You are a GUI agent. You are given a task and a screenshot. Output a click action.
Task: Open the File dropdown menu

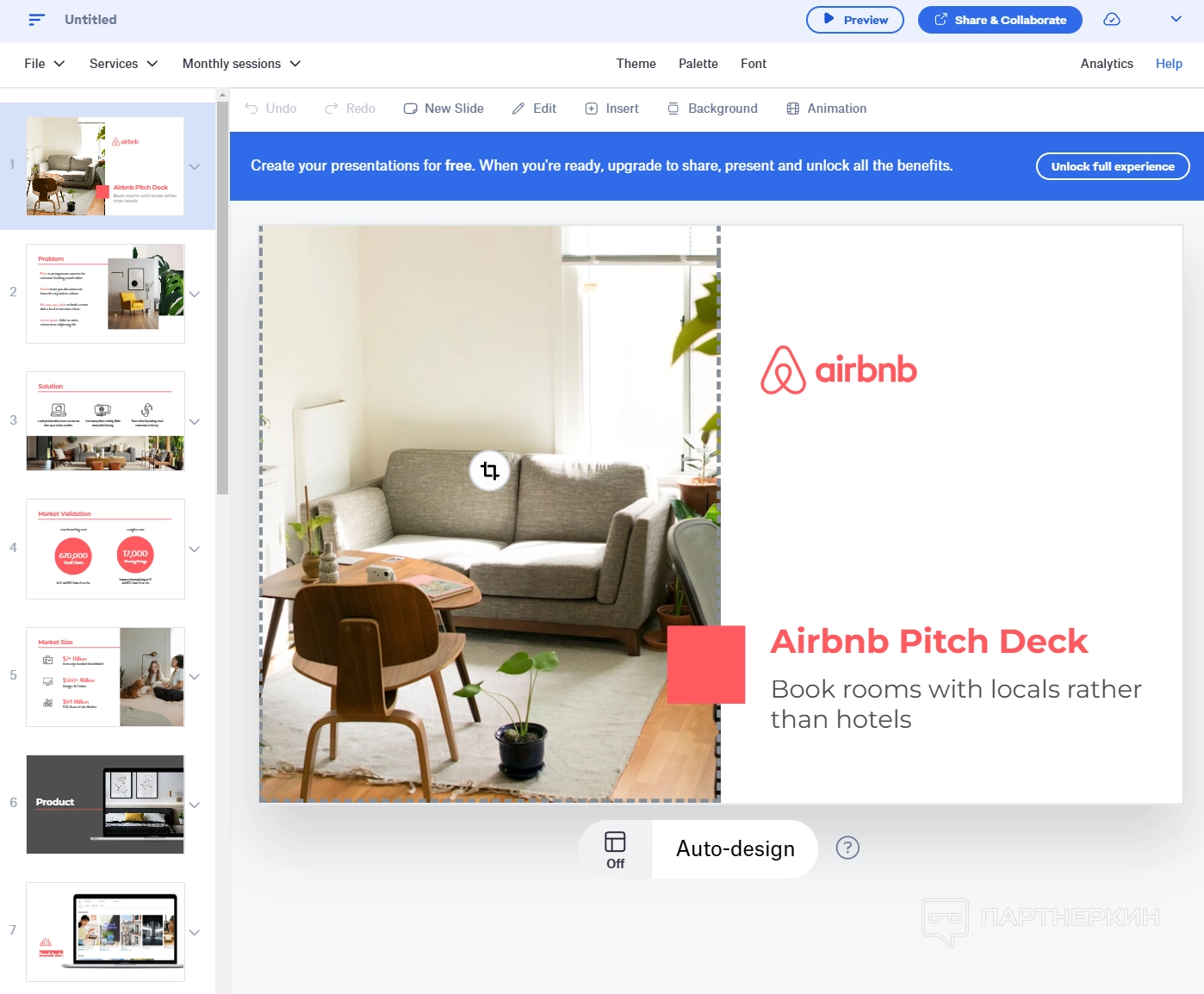(45, 64)
